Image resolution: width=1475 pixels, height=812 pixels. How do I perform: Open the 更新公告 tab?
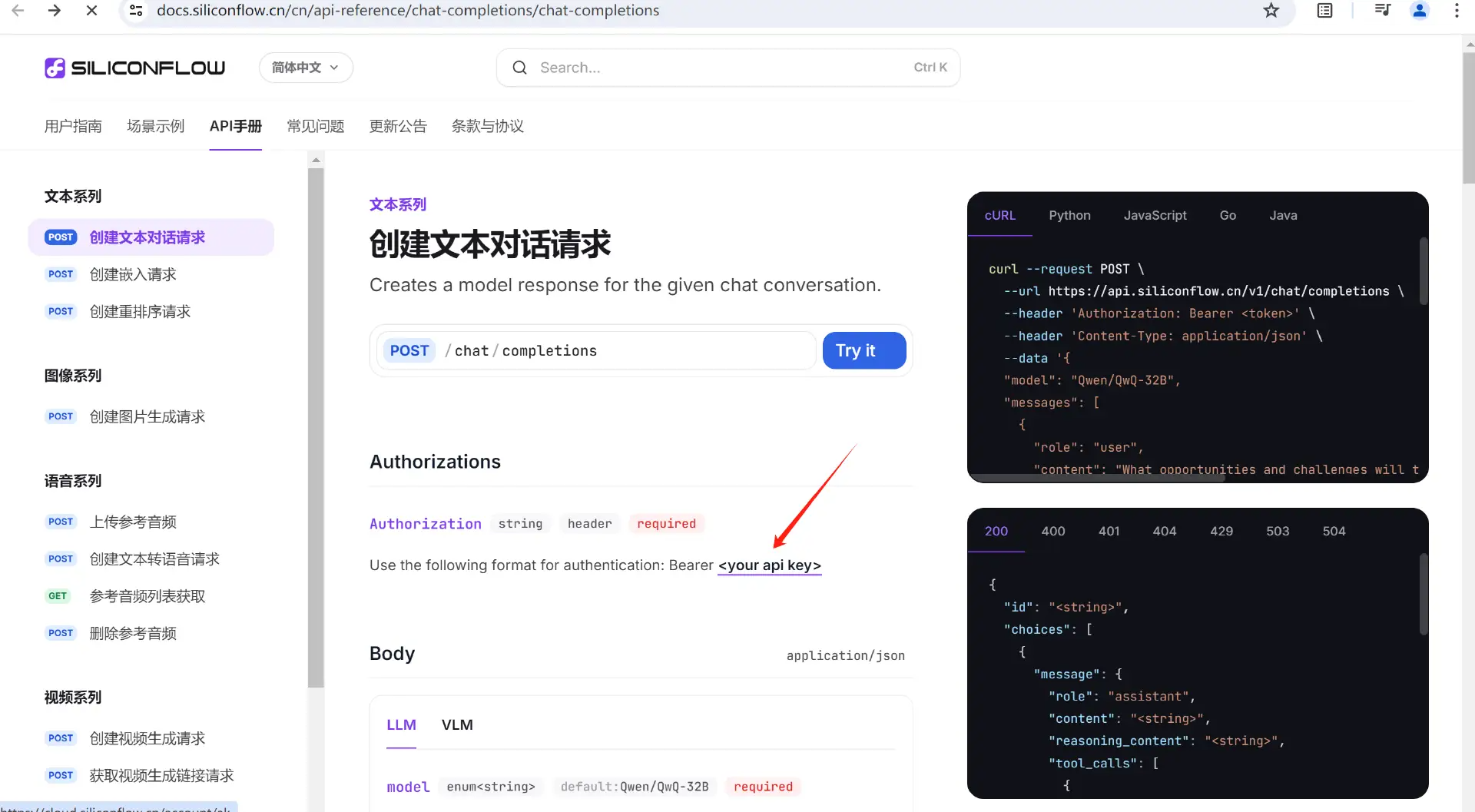point(398,126)
